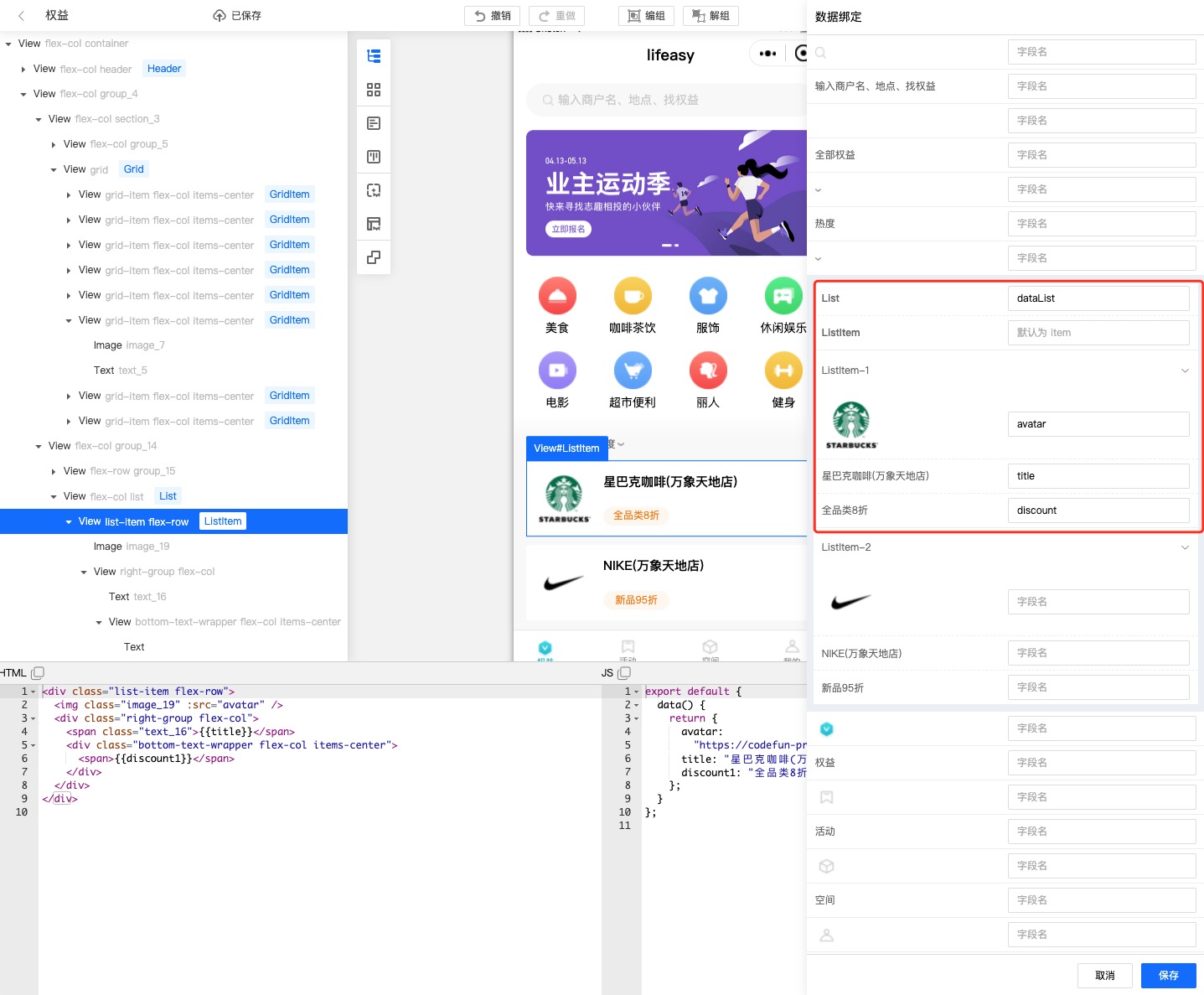This screenshot has height=995, width=1204.
Task: Click the three-dot menu in lifeasy header
Action: 767,54
